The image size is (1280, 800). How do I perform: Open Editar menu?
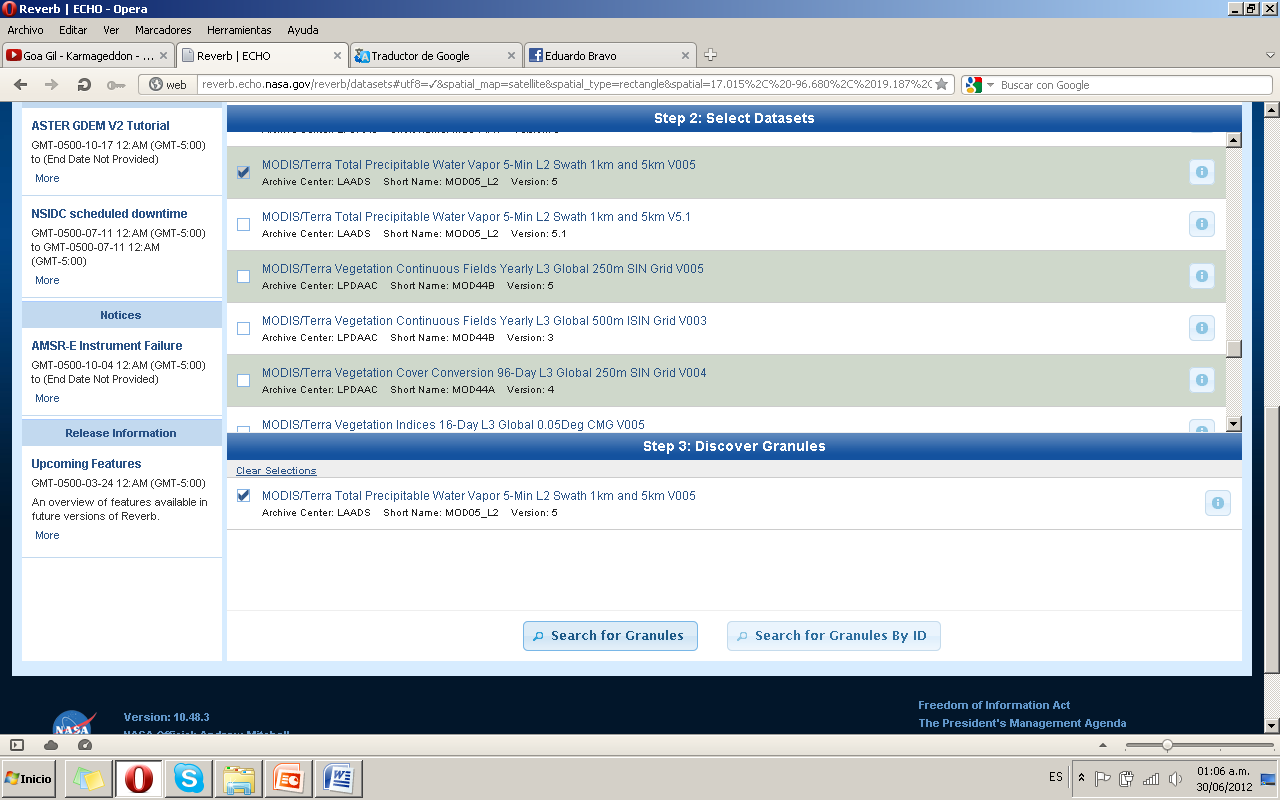click(x=73, y=30)
